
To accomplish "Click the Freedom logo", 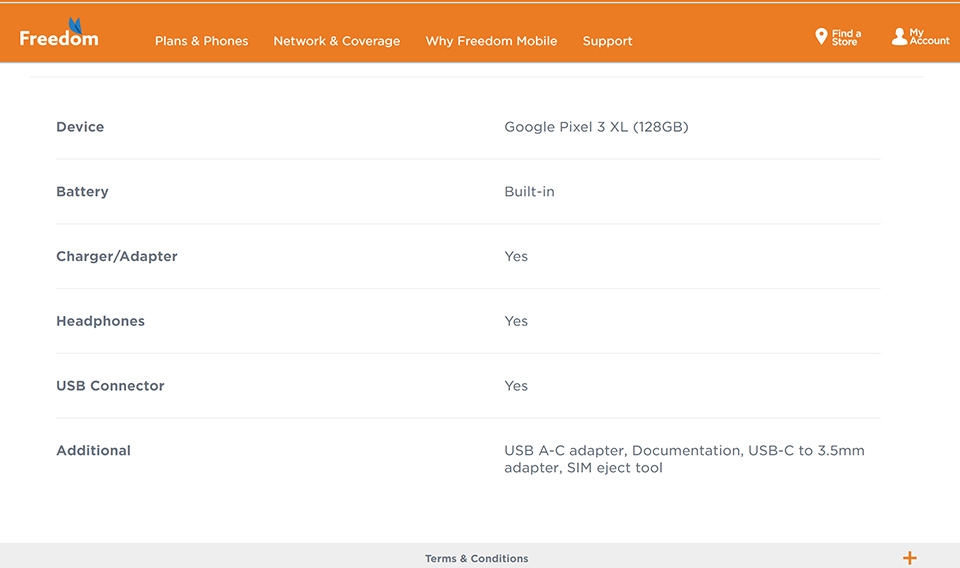I will [59, 33].
